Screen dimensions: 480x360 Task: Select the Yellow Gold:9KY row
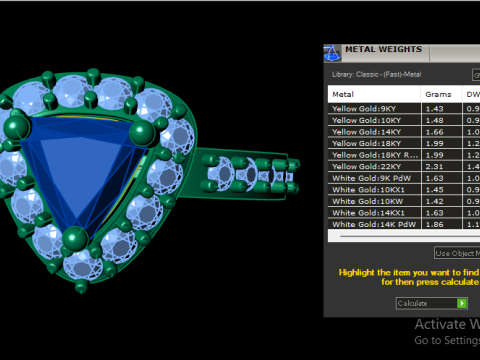point(404,108)
